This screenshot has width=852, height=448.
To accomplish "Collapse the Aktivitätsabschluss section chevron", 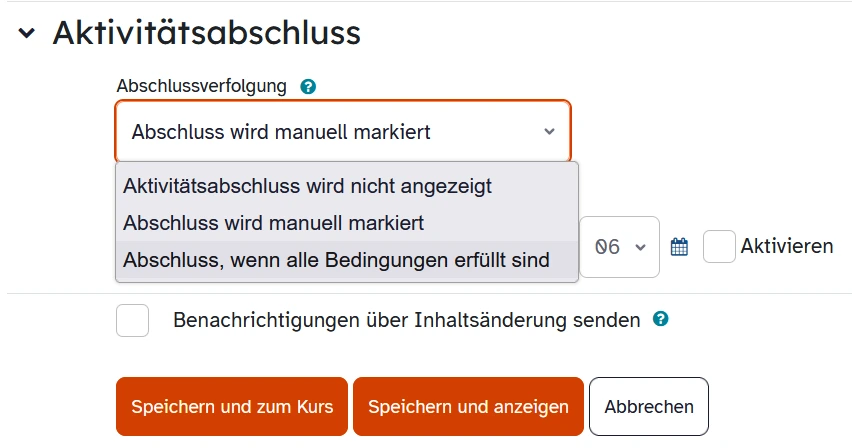I will 26,34.
